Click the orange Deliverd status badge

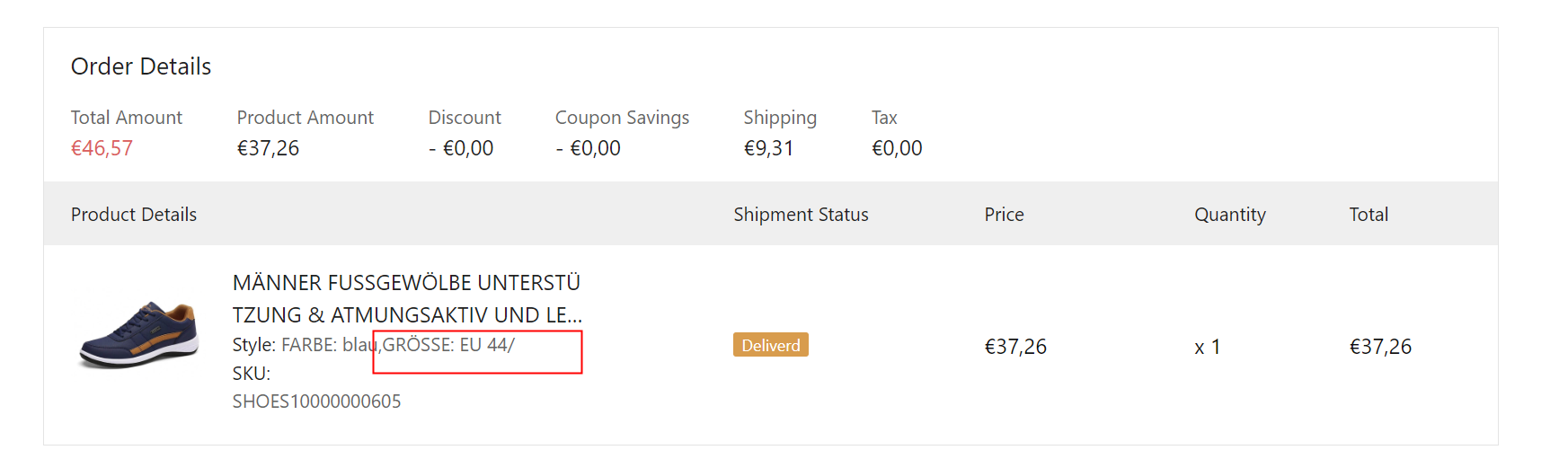coord(770,346)
